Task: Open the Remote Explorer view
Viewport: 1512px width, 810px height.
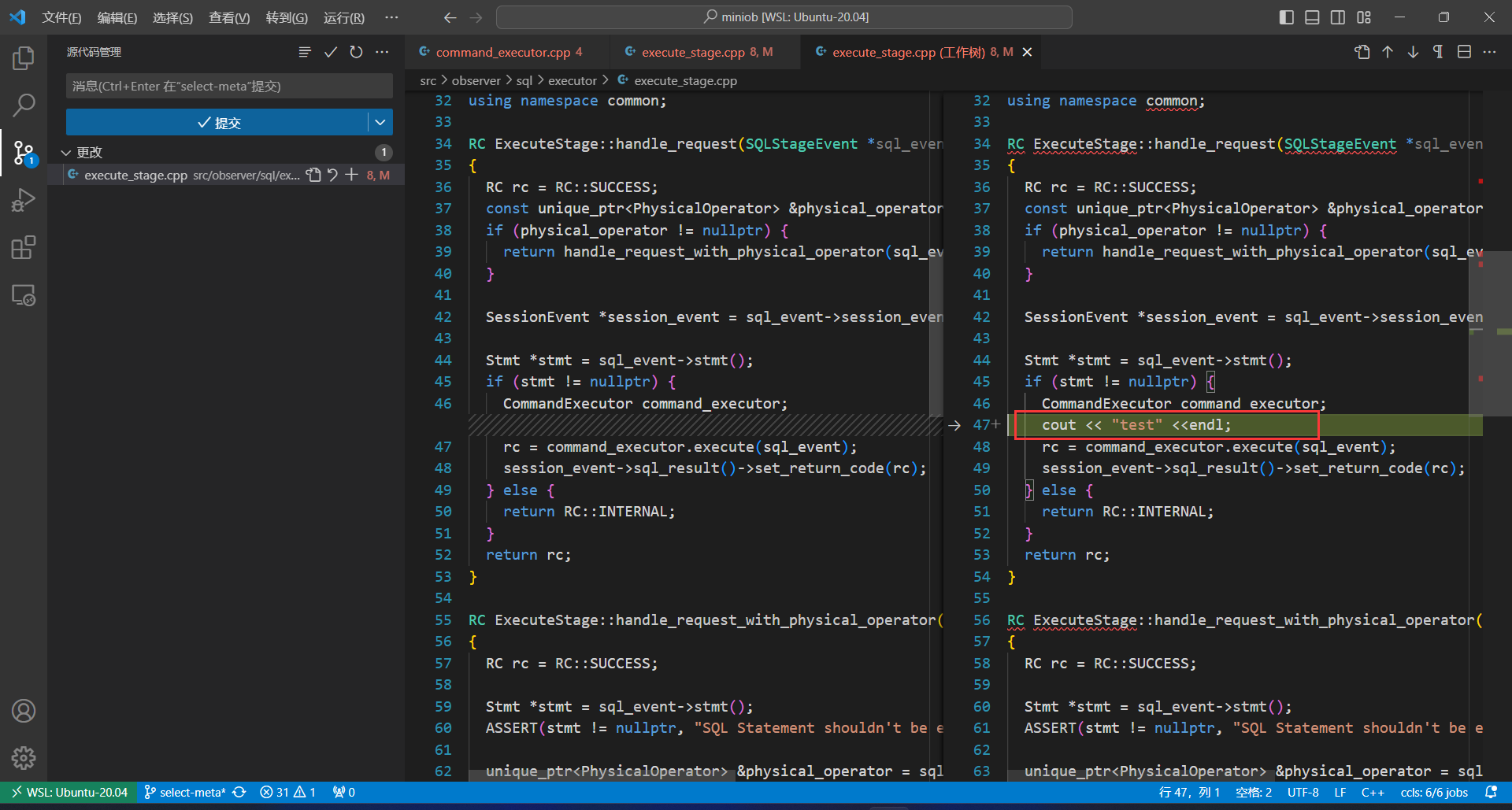Action: coord(24,295)
